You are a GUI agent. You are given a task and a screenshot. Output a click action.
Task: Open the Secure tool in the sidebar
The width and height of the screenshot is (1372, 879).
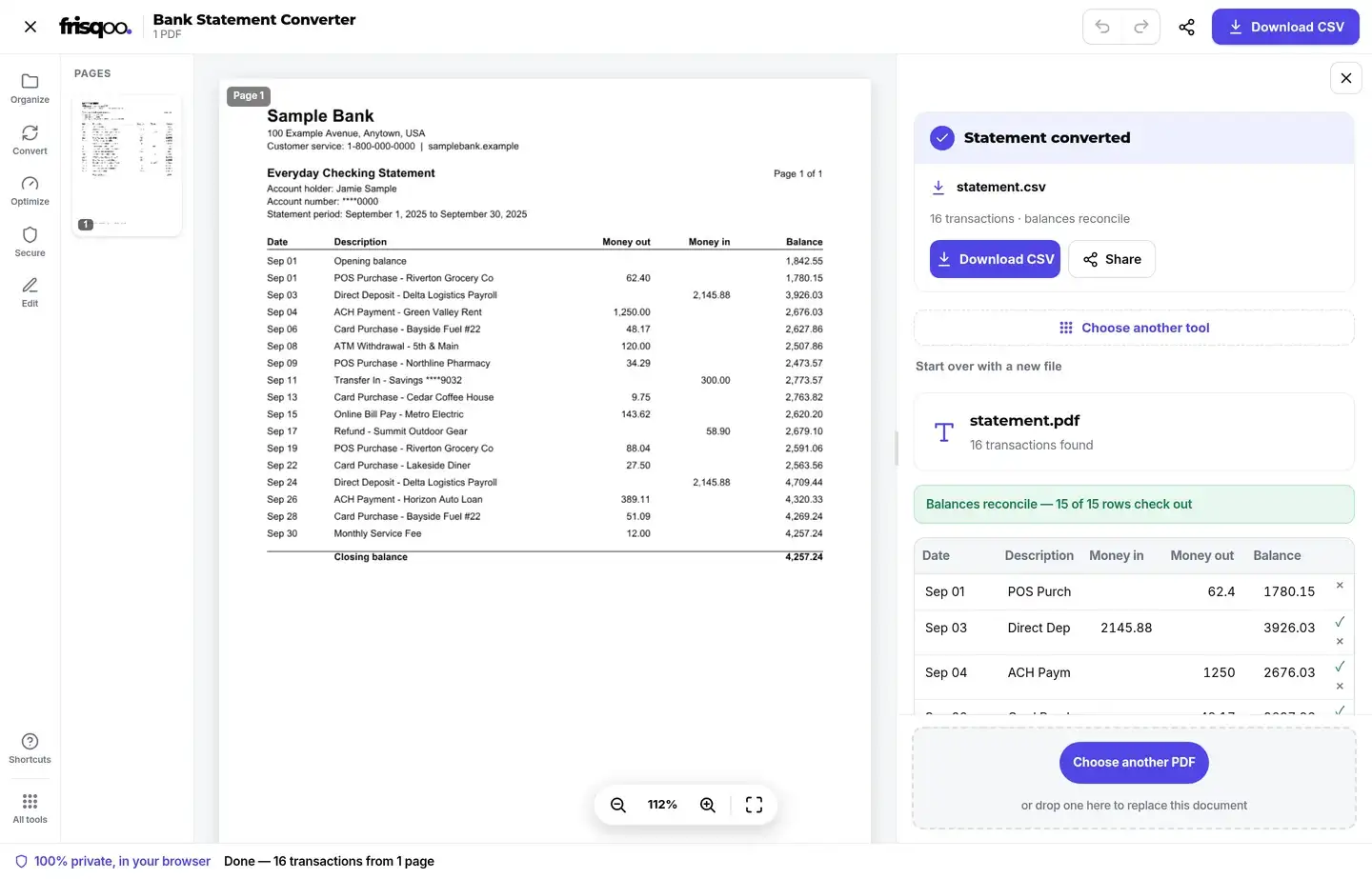click(x=30, y=241)
